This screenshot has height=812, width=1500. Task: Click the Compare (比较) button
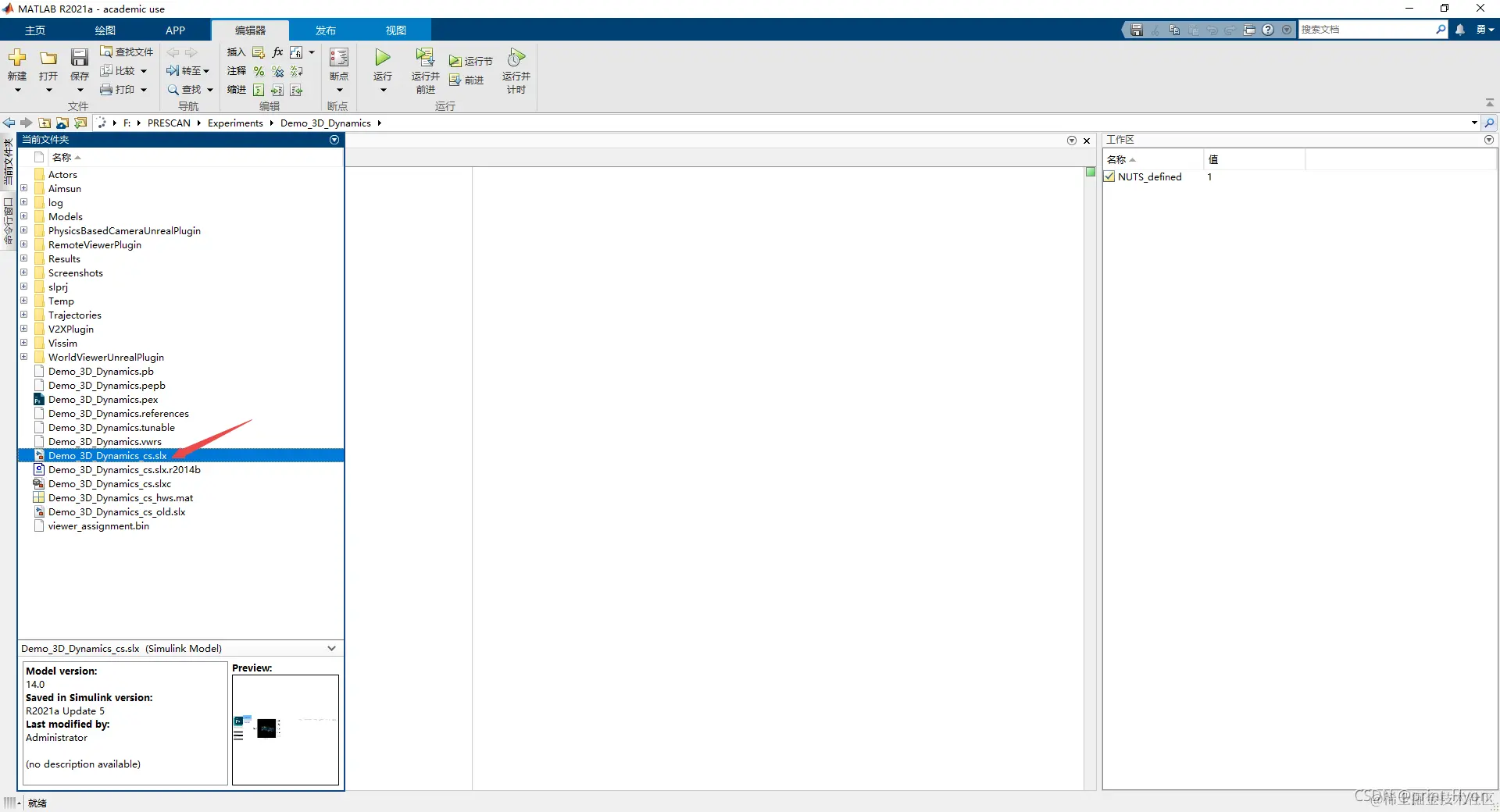pos(123,70)
